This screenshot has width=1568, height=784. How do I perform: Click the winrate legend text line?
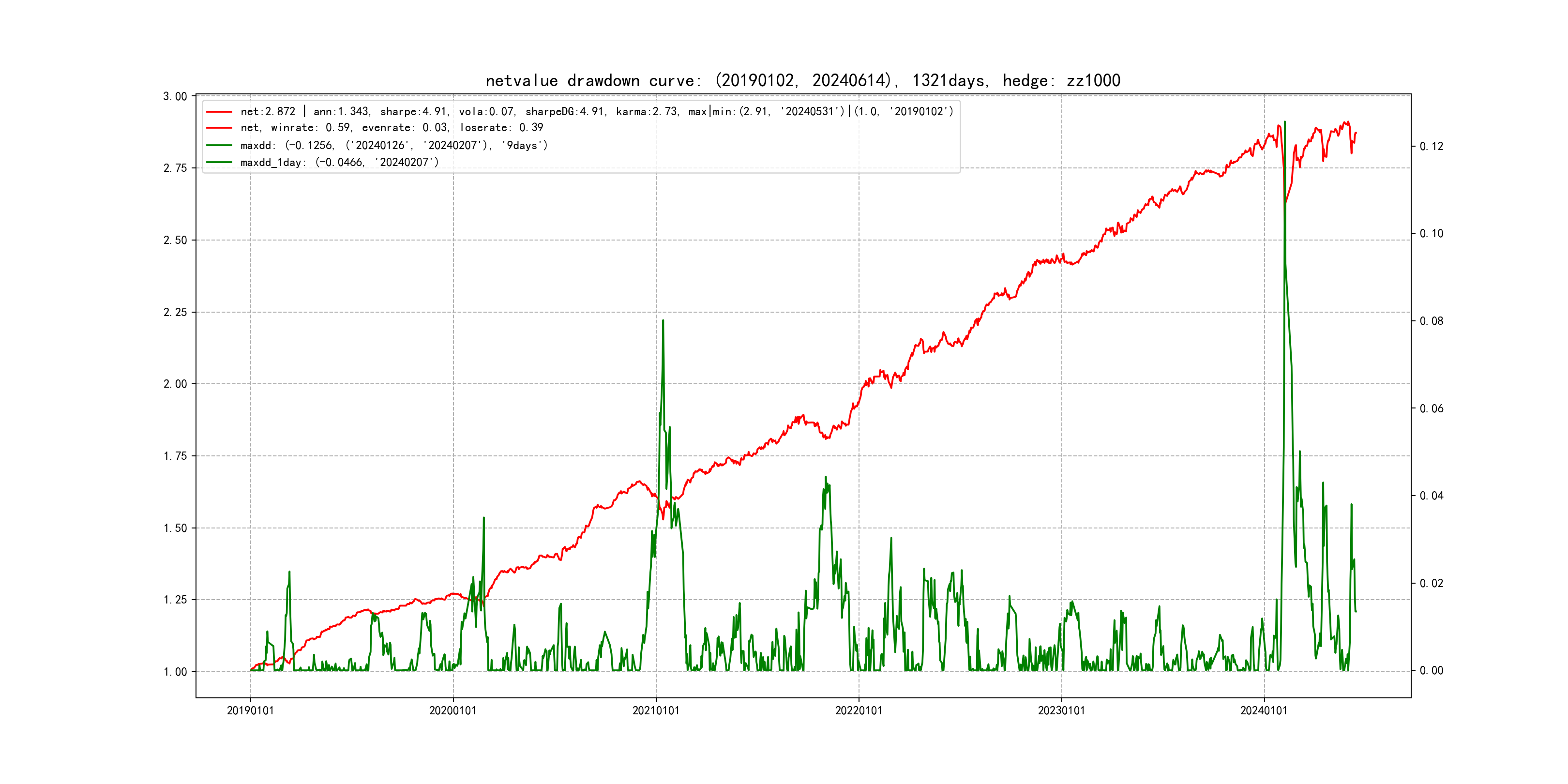point(392,128)
